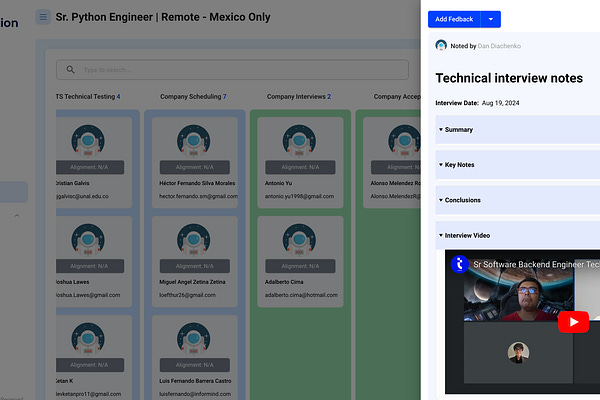Click Antonio Yu astronaut avatar

[x=299, y=140]
